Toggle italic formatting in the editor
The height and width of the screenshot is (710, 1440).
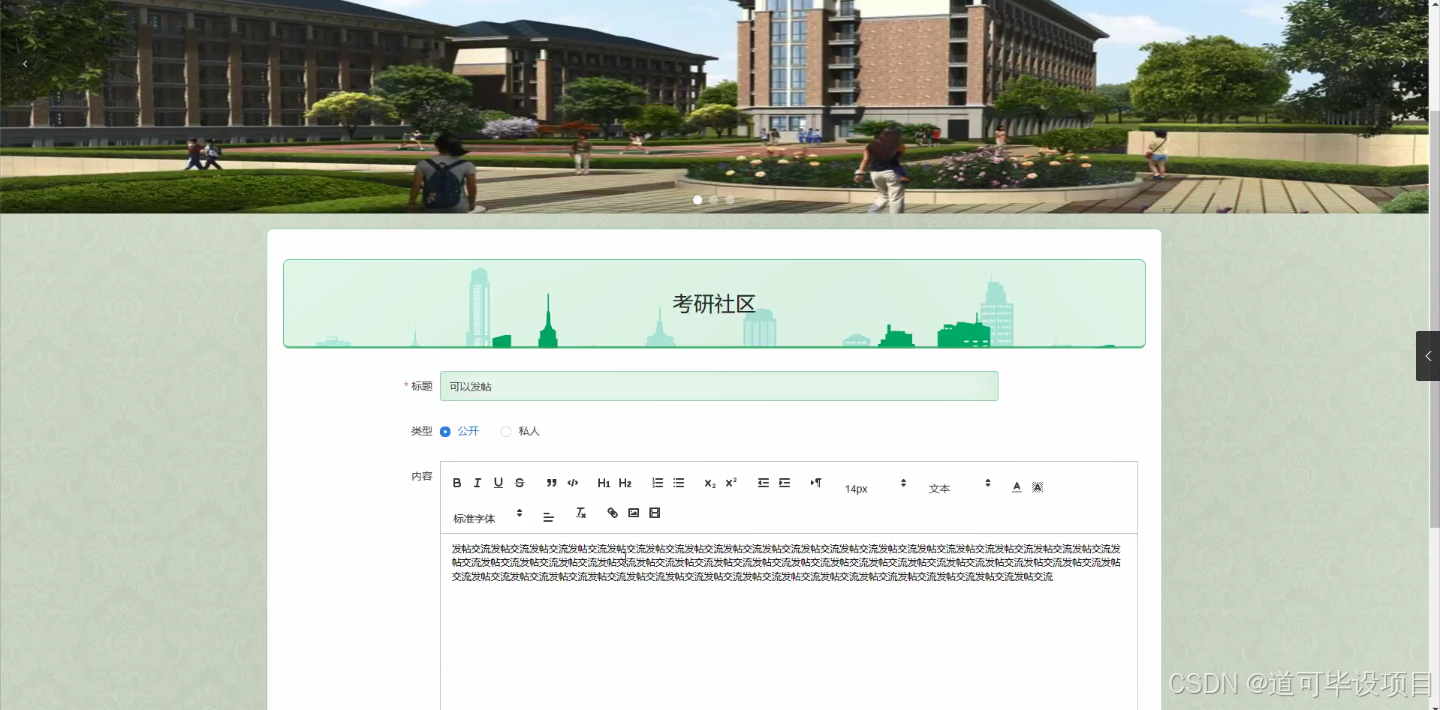(477, 483)
